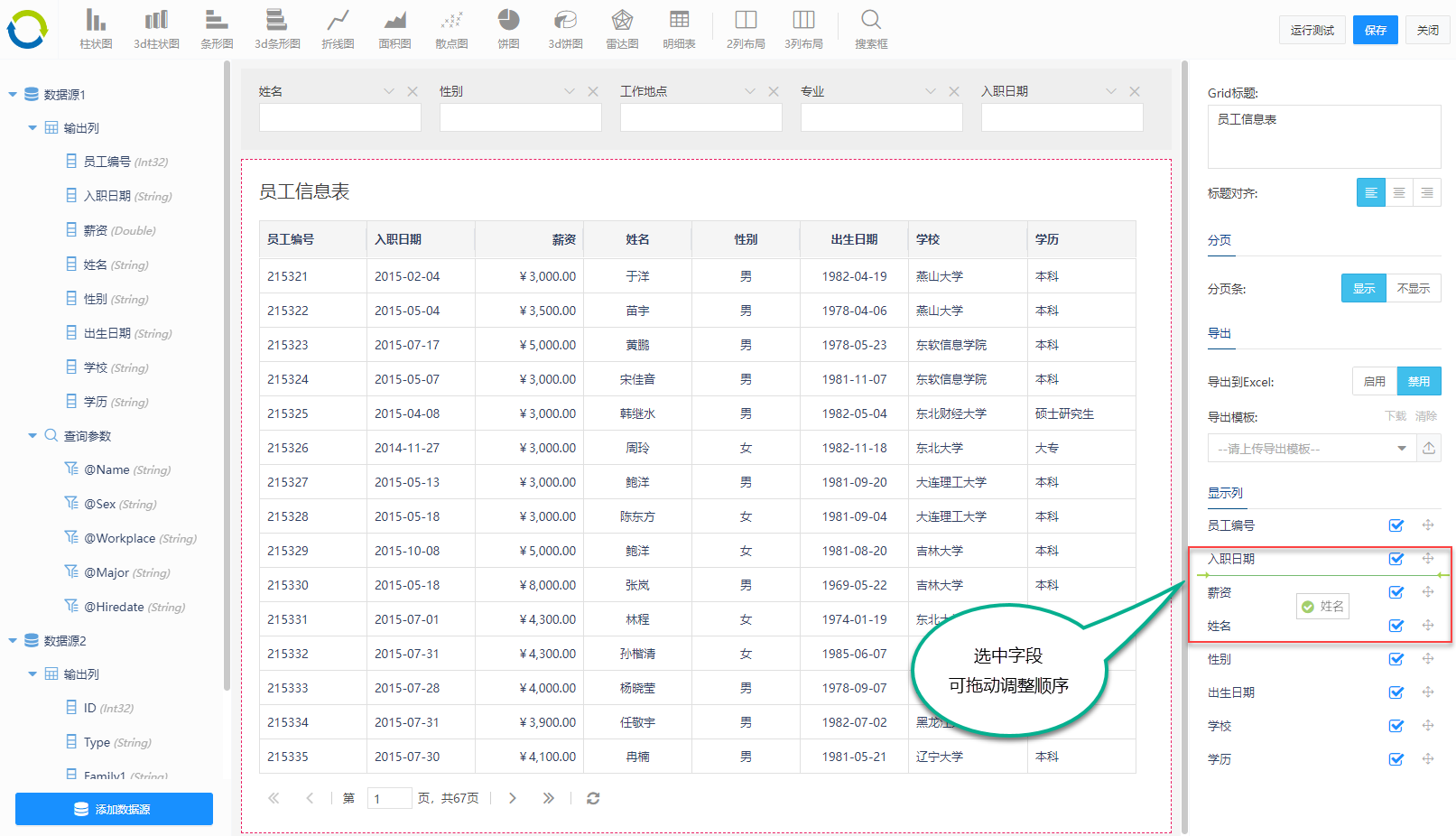Enable export to Excel with 启用

pyautogui.click(x=1375, y=381)
